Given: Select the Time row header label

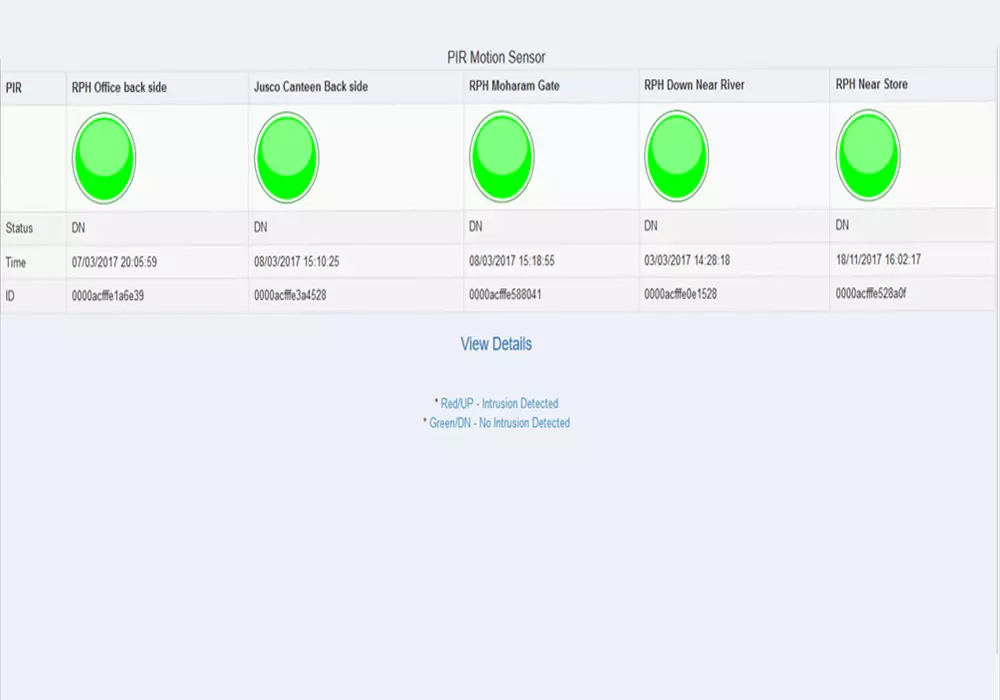Looking at the screenshot, I should coord(17,262).
